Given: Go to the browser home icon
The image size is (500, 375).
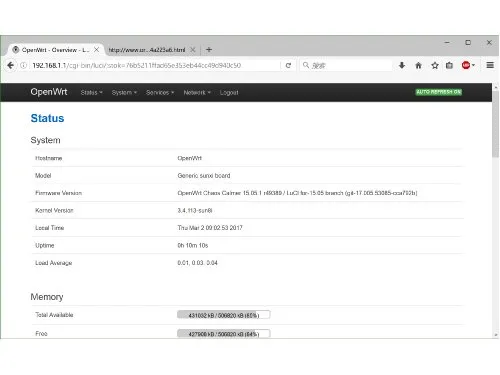Looking at the screenshot, I should click(418, 65).
